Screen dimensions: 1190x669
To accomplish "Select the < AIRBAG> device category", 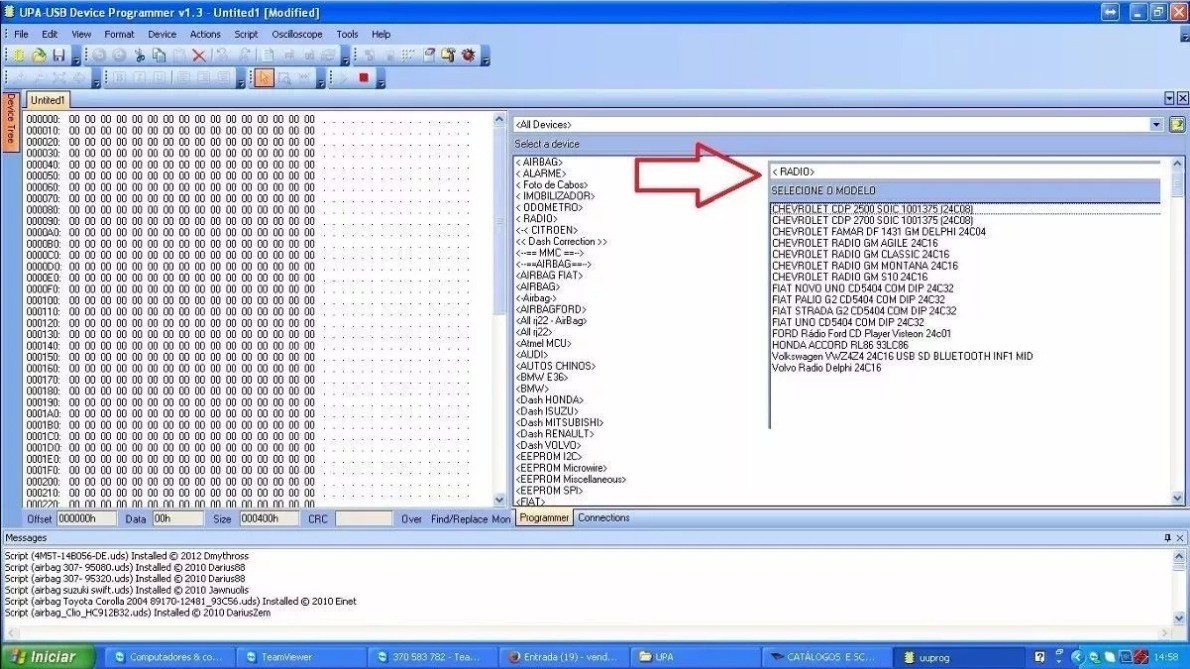I will point(539,162).
